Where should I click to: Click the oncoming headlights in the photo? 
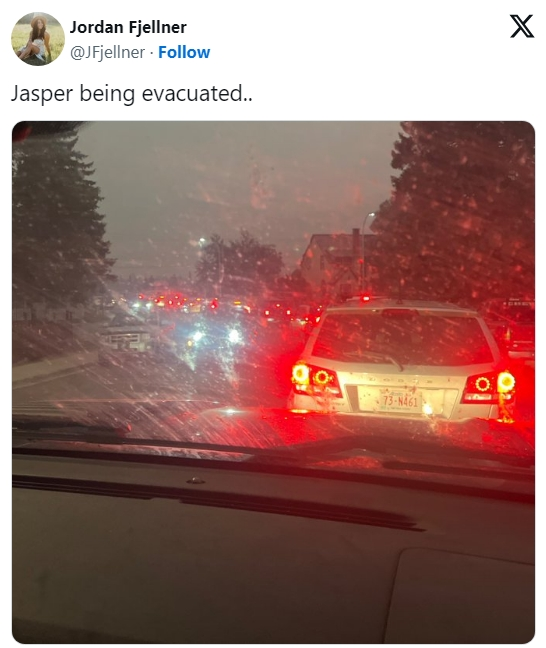tap(215, 336)
